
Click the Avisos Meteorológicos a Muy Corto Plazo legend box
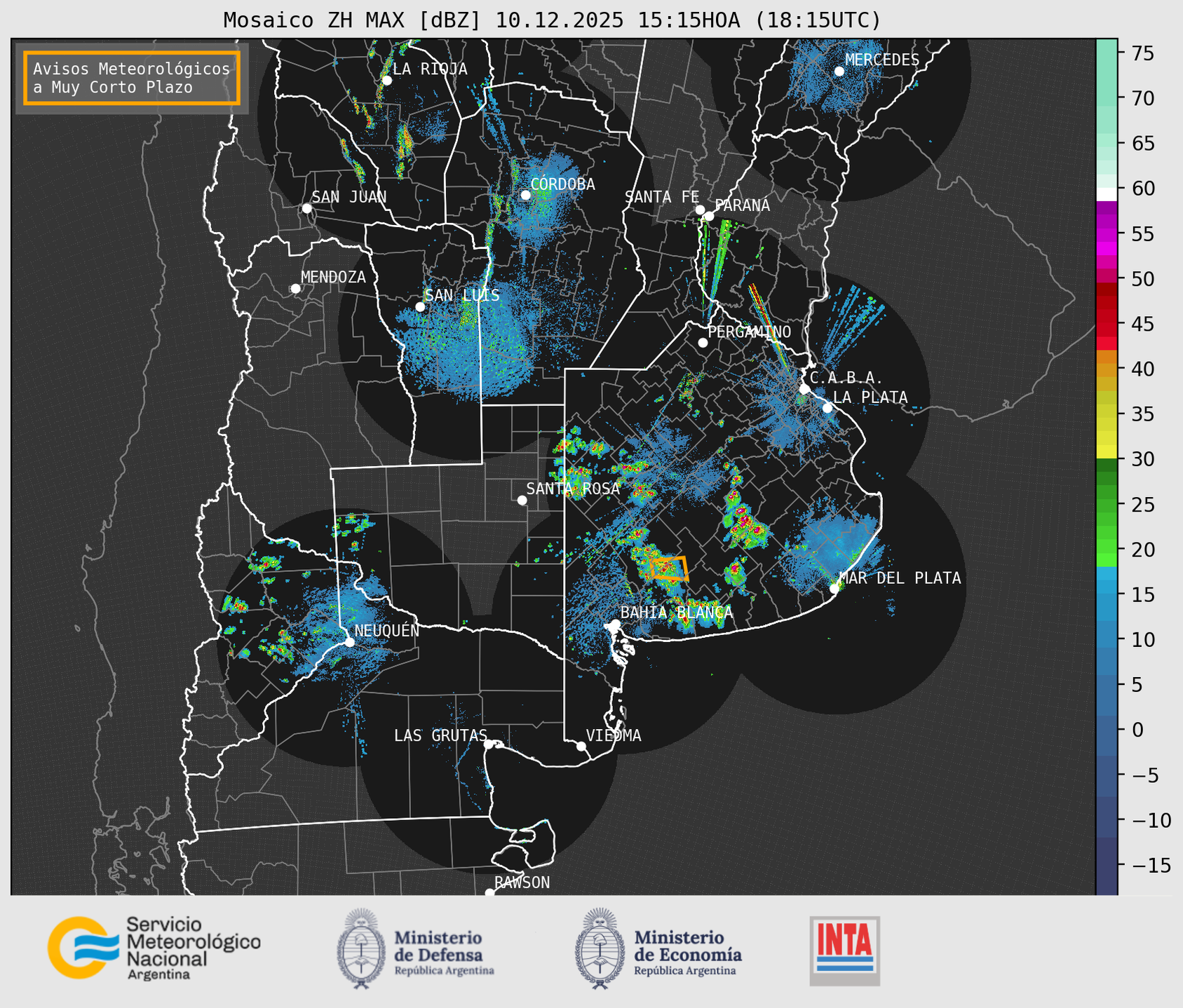(x=132, y=78)
